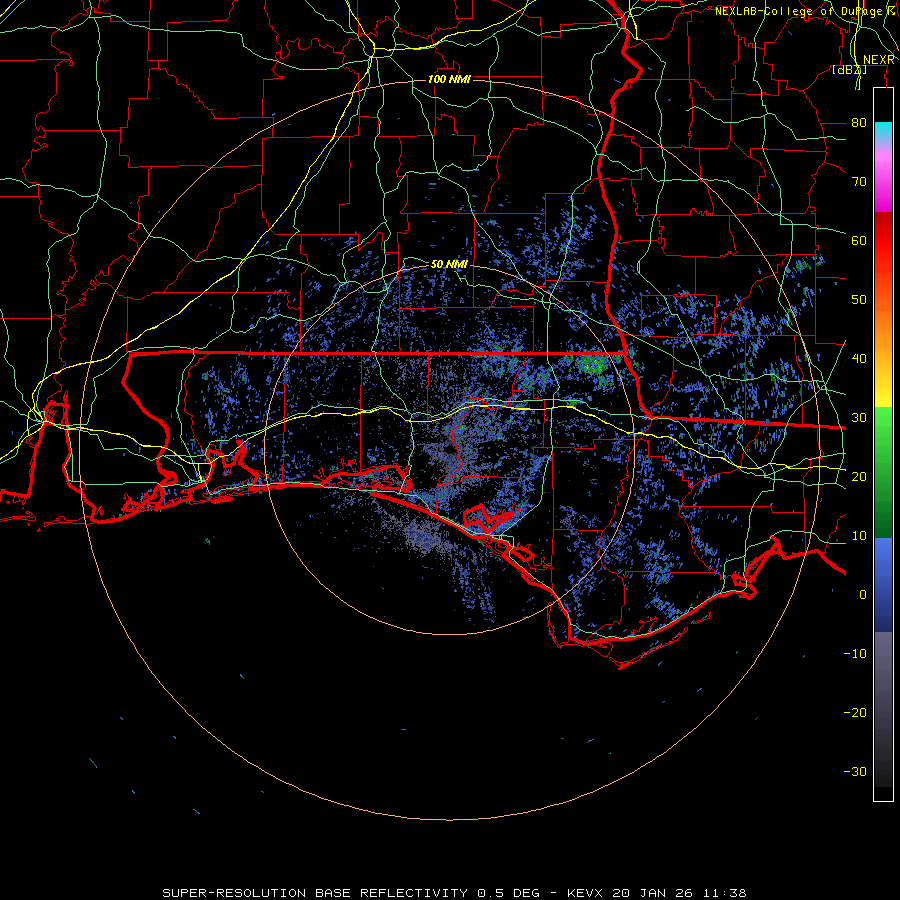The height and width of the screenshot is (900, 900).
Task: Click the cyan segment atop the color bar
Action: (883, 133)
